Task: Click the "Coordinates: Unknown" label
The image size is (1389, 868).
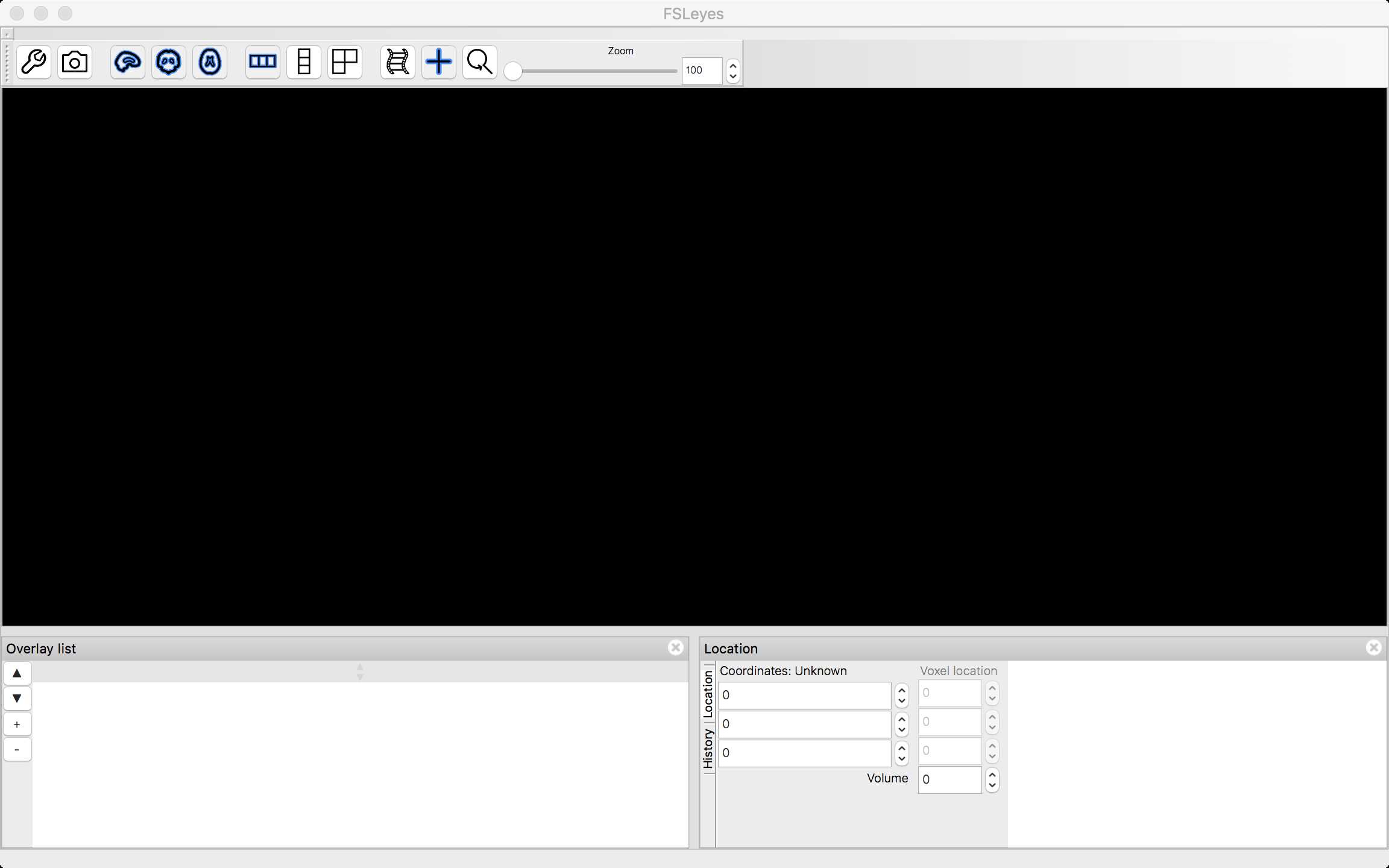Action: 783,671
